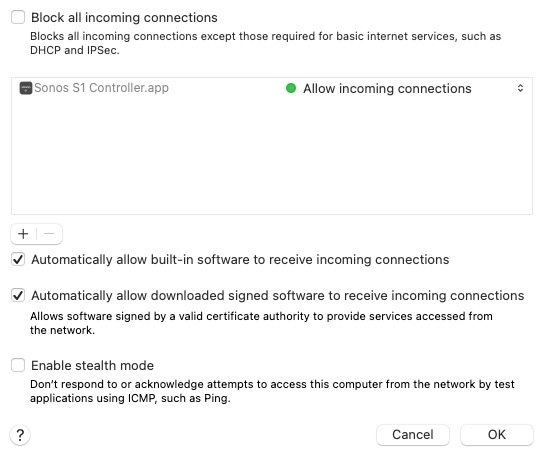The height and width of the screenshot is (454, 541).
Task: Open the Allow incoming connections popup menu
Action: click(405, 88)
